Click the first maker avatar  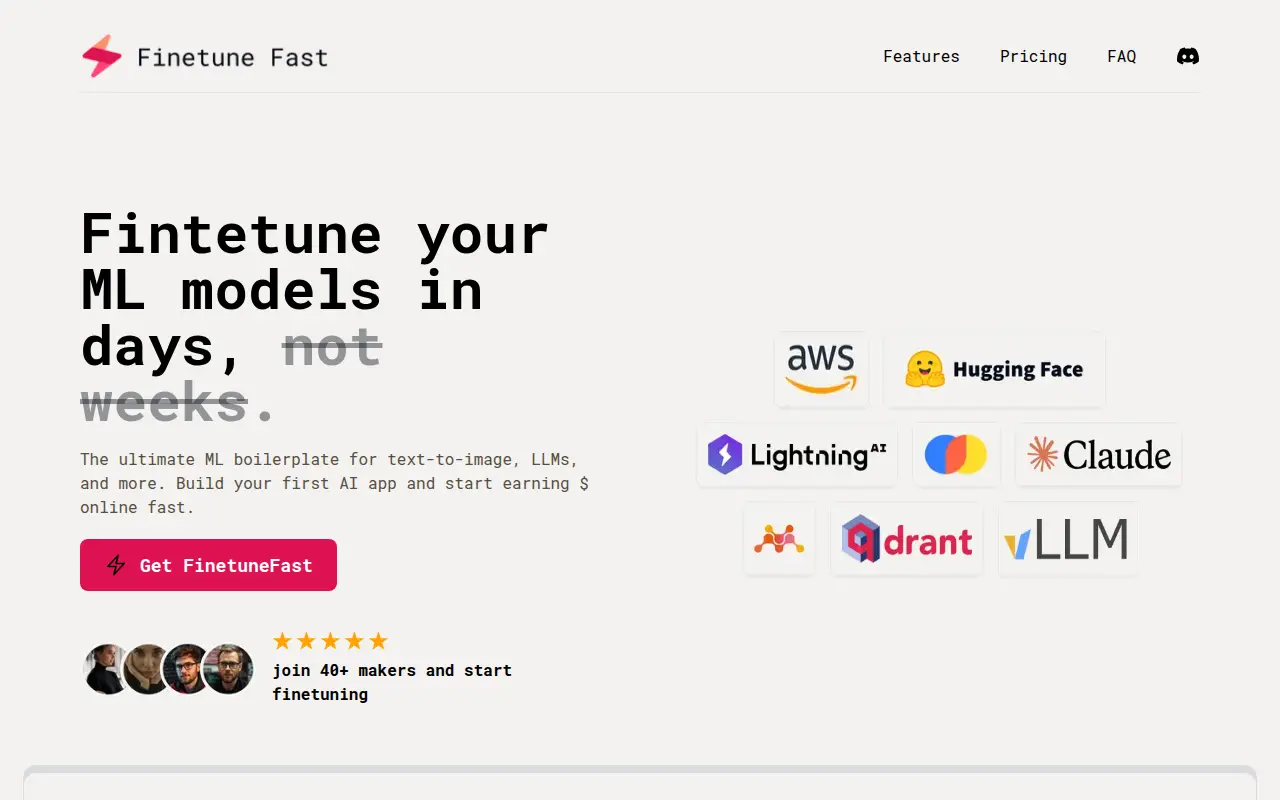coord(107,669)
